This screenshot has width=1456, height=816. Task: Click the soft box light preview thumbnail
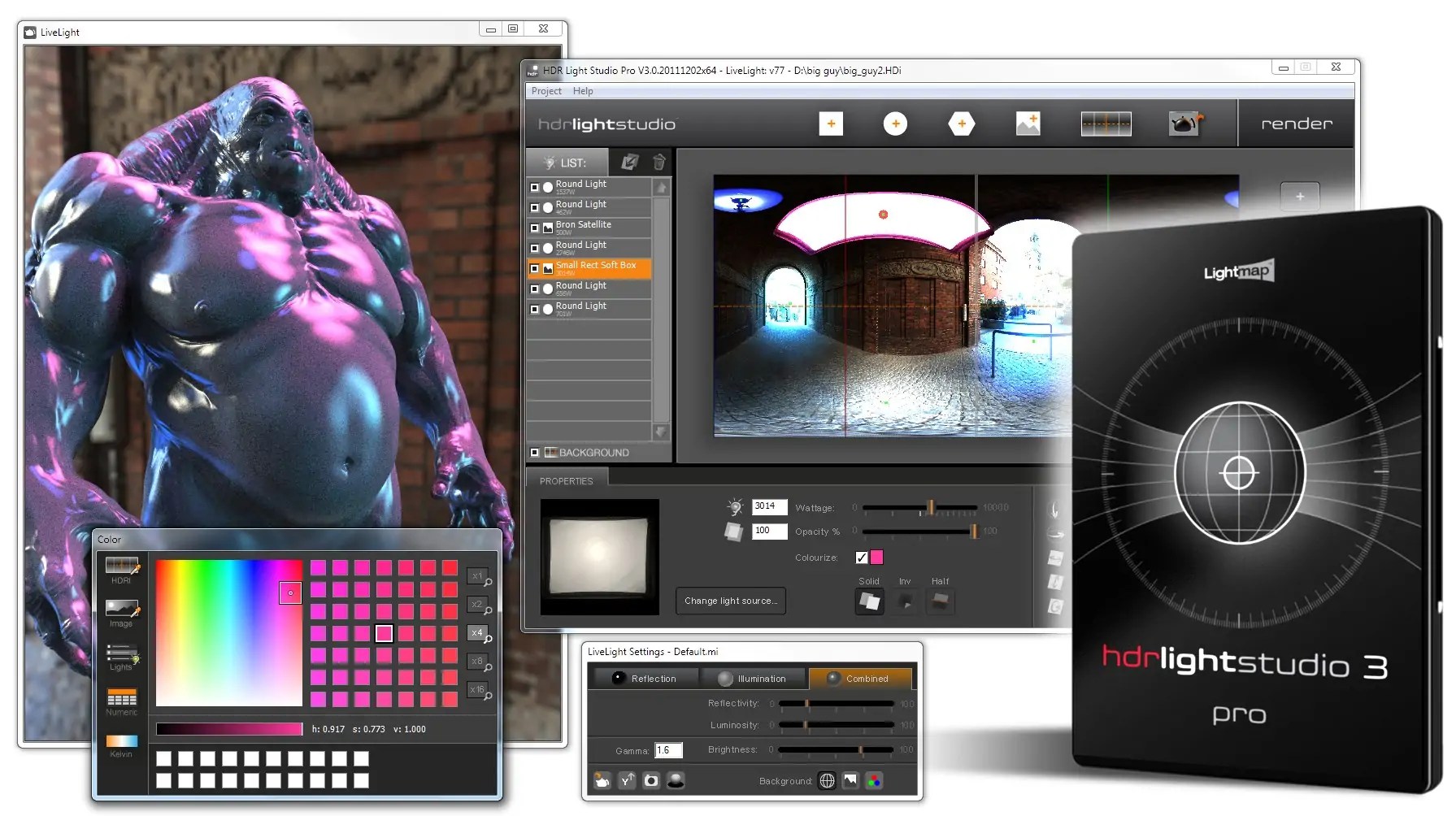[600, 557]
